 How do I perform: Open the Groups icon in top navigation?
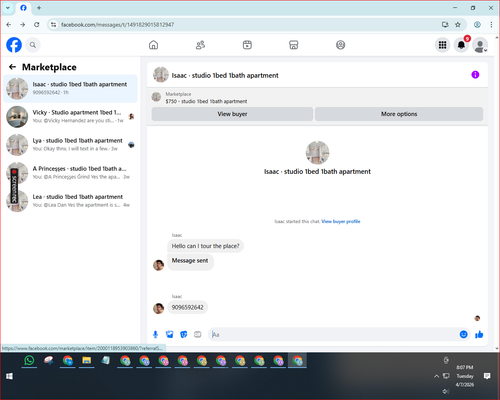340,45
